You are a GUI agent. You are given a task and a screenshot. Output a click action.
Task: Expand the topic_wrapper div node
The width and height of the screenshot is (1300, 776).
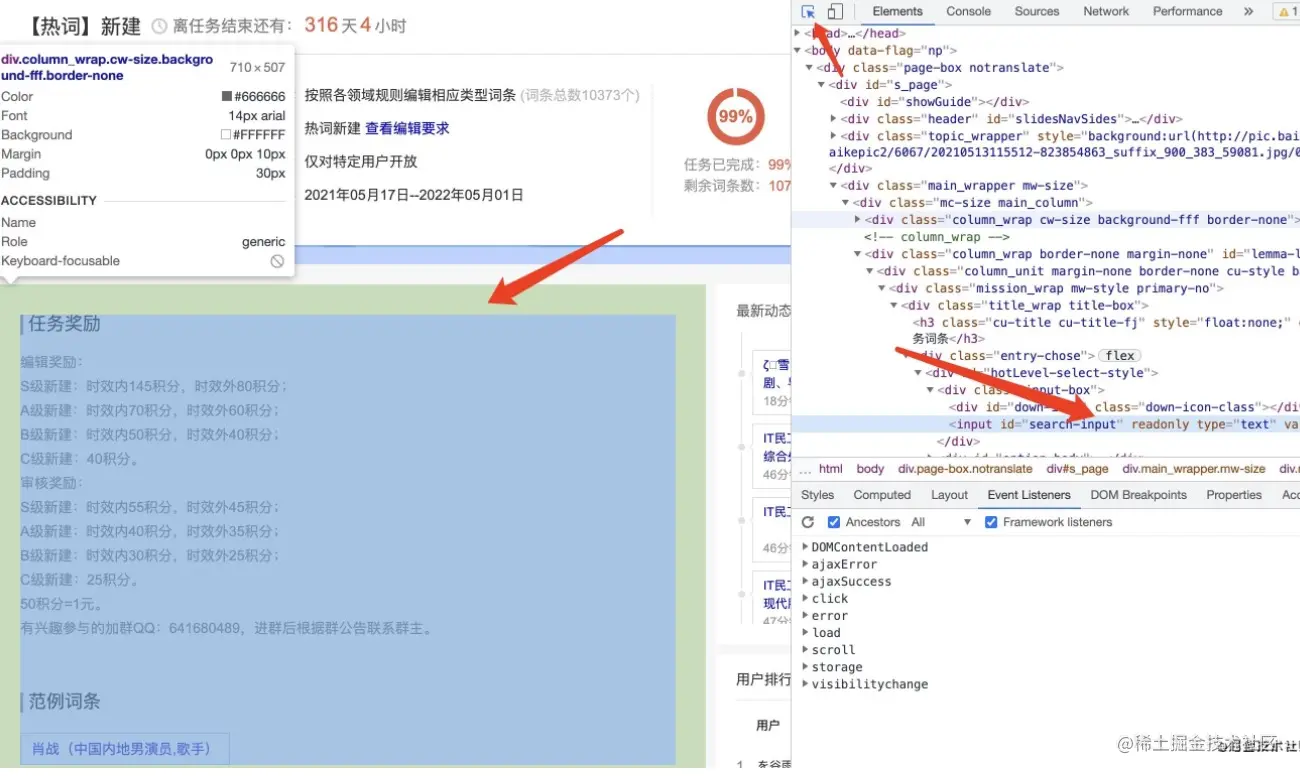[833, 136]
